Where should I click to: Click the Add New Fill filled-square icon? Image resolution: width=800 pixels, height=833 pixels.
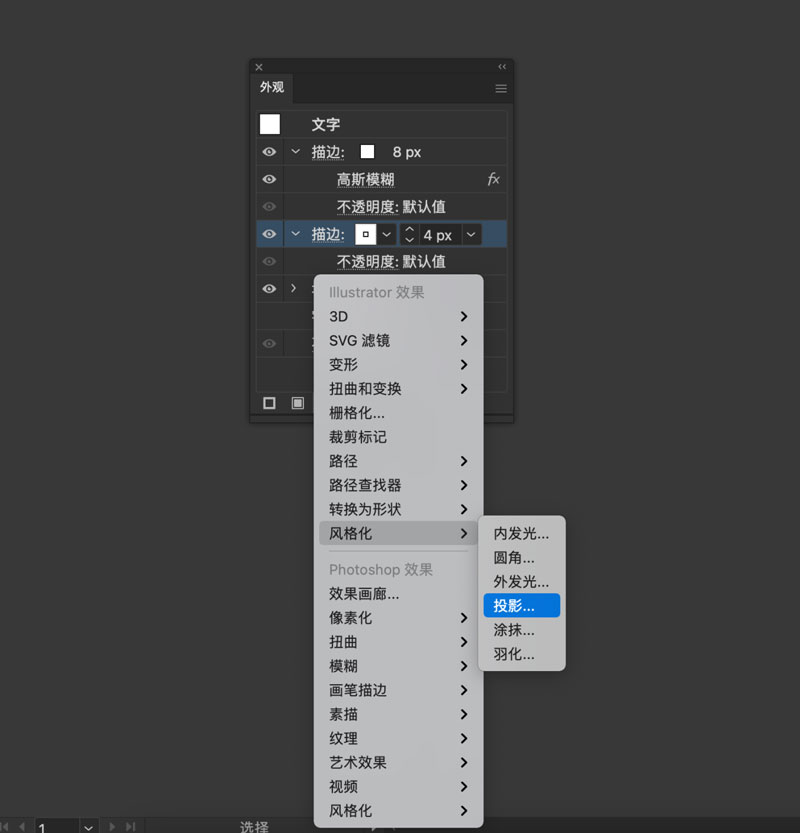click(x=298, y=403)
